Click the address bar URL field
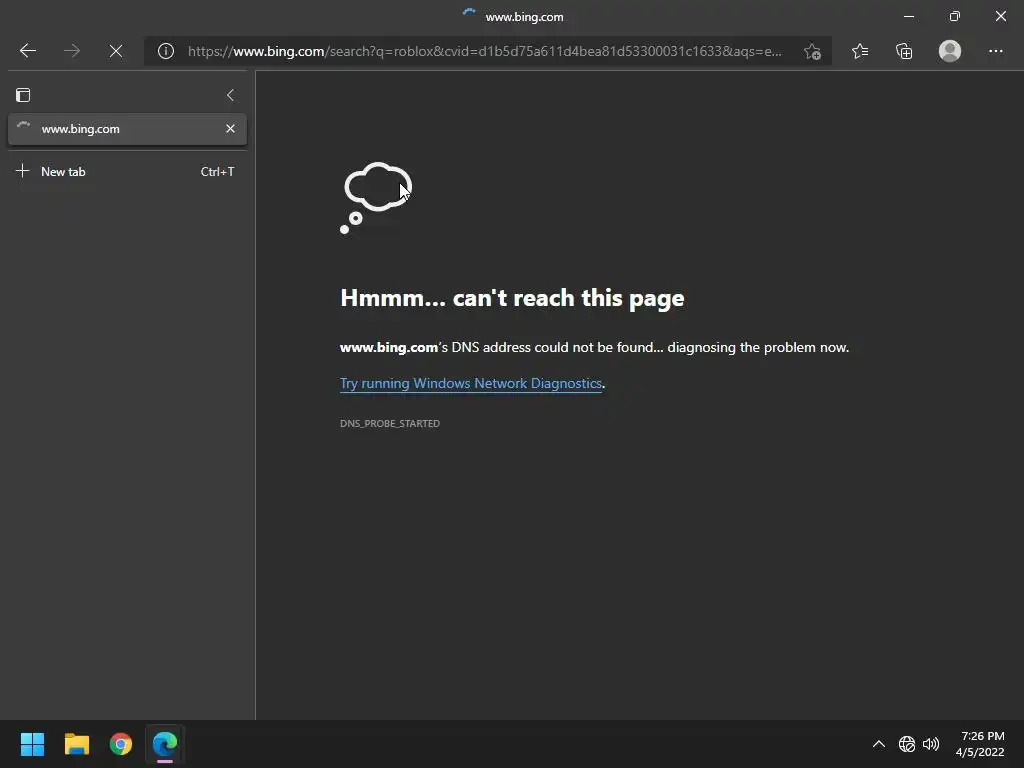This screenshot has width=1024, height=768. (485, 51)
